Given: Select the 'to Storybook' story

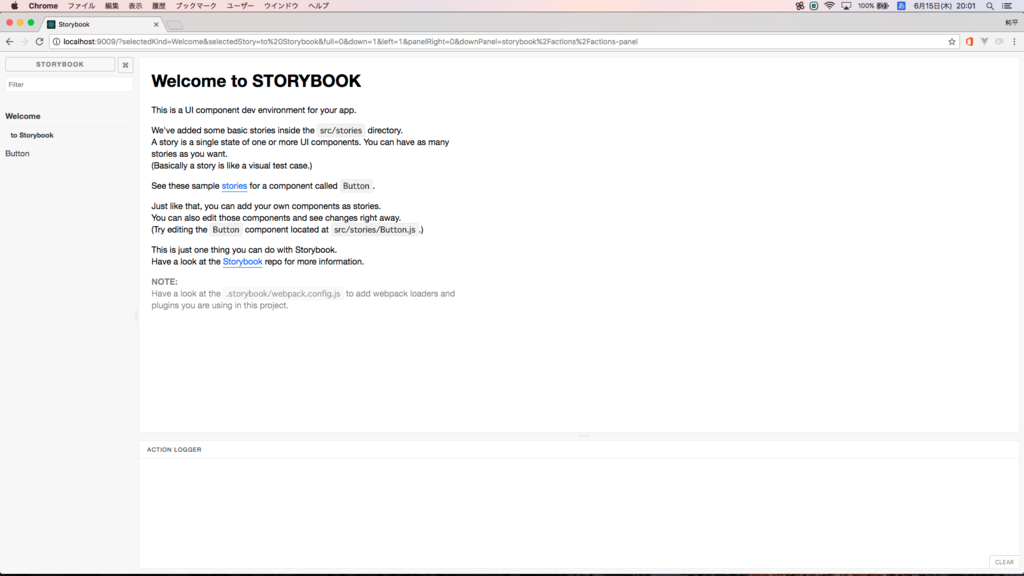Looking at the screenshot, I should (x=32, y=135).
